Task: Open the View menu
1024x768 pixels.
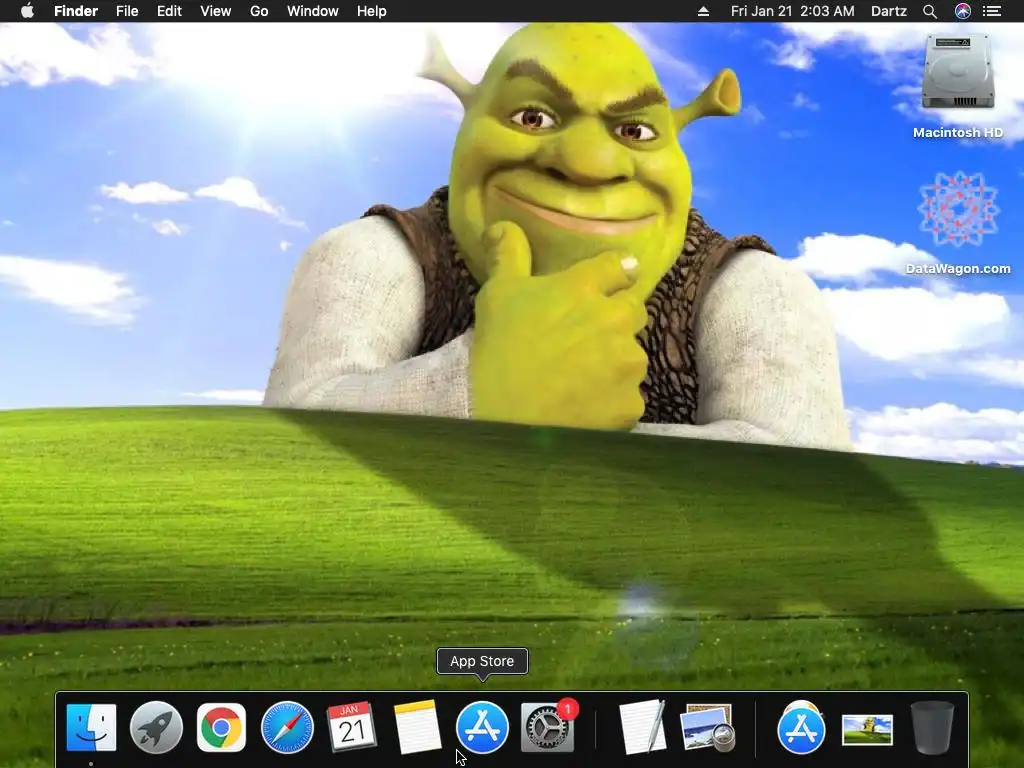Action: (216, 11)
